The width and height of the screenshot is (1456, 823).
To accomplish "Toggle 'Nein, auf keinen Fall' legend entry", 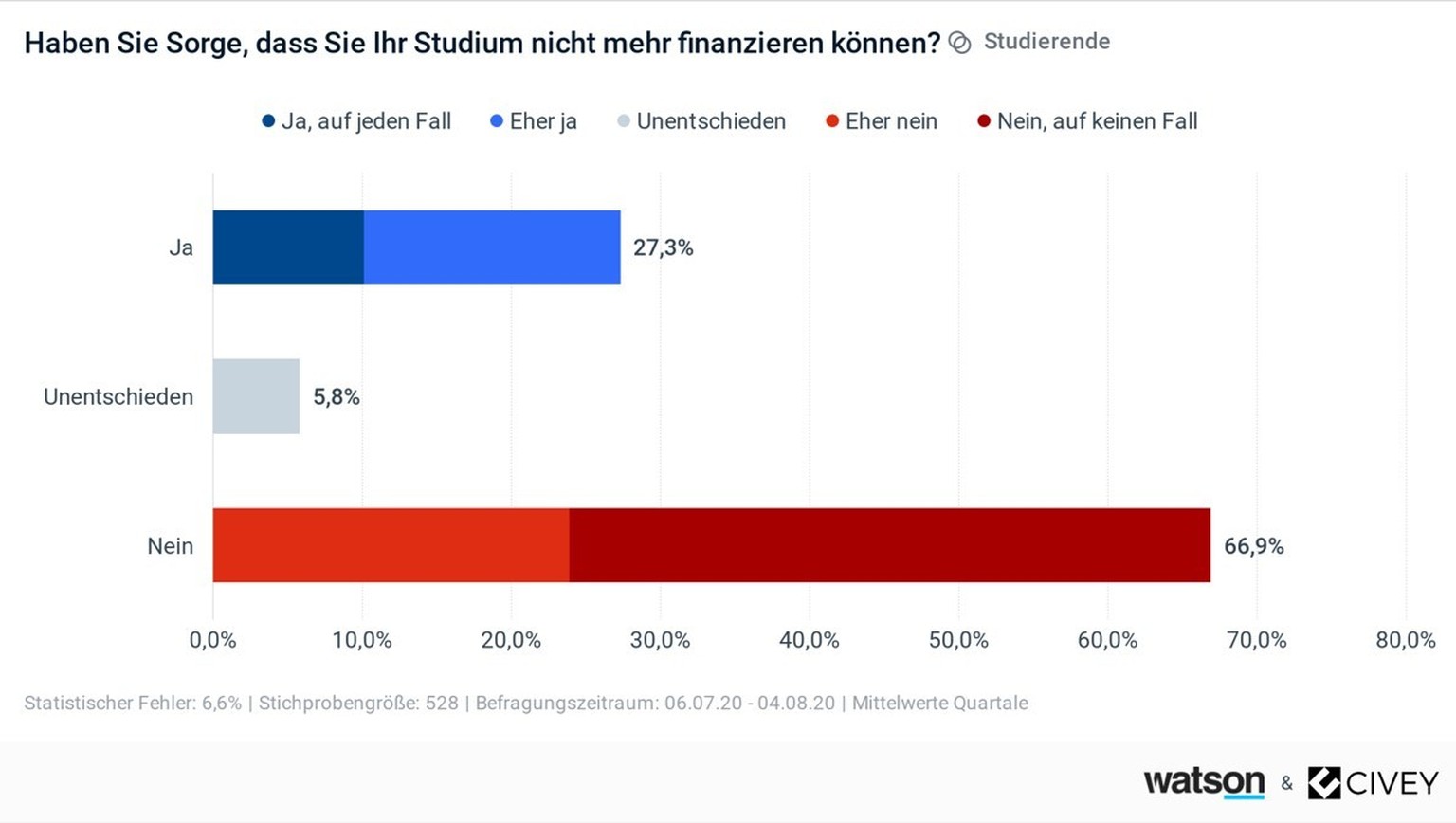I will 1087,121.
